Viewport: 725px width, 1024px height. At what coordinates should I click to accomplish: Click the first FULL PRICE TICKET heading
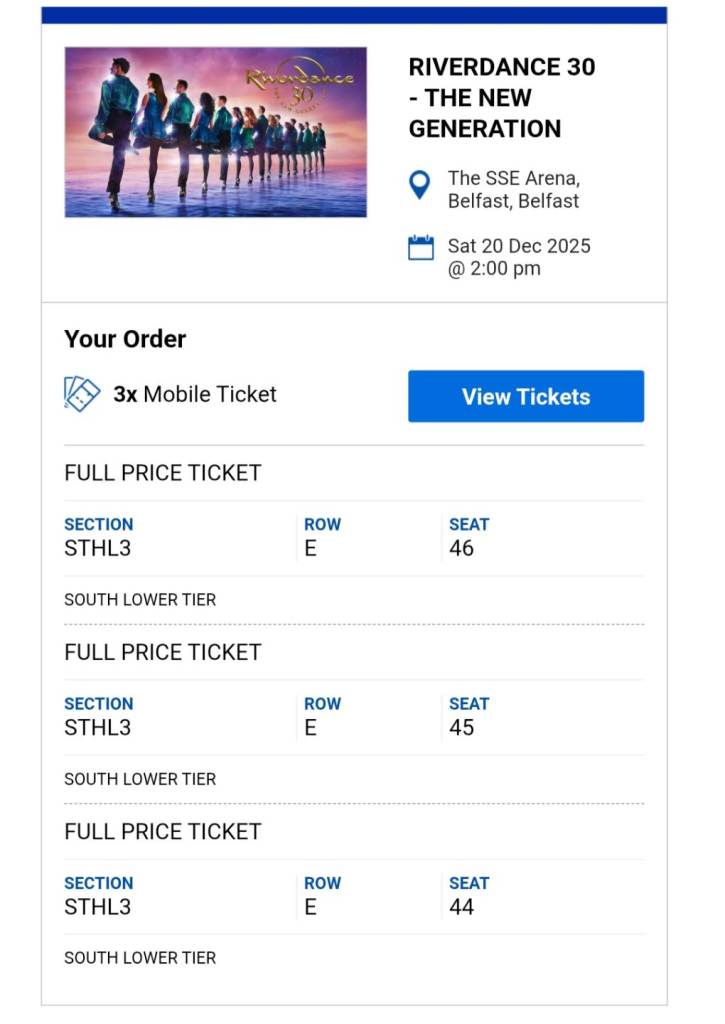[162, 473]
